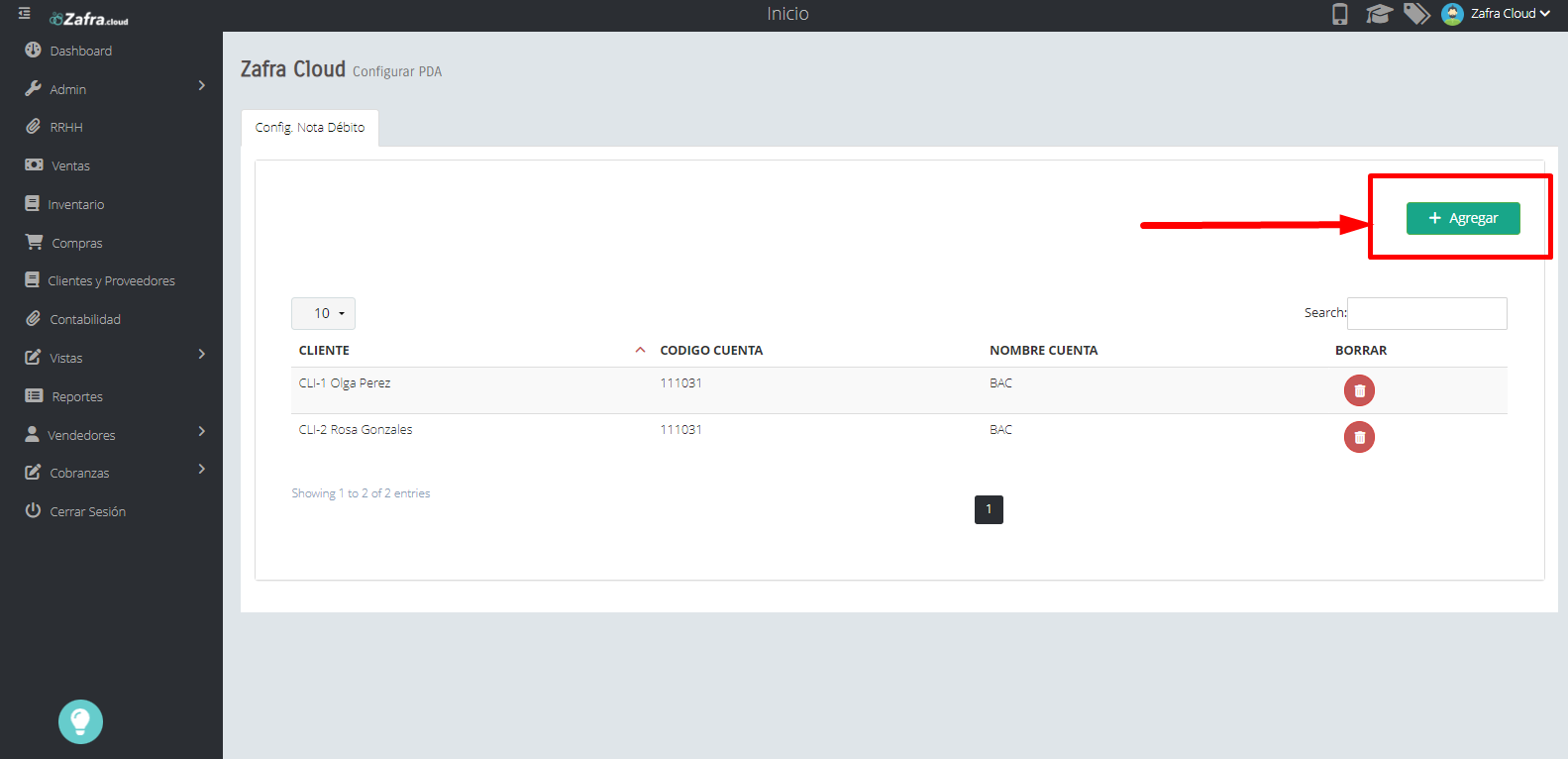1568x759 pixels.
Task: Click the Vistas edit icon
Action: pos(33,357)
